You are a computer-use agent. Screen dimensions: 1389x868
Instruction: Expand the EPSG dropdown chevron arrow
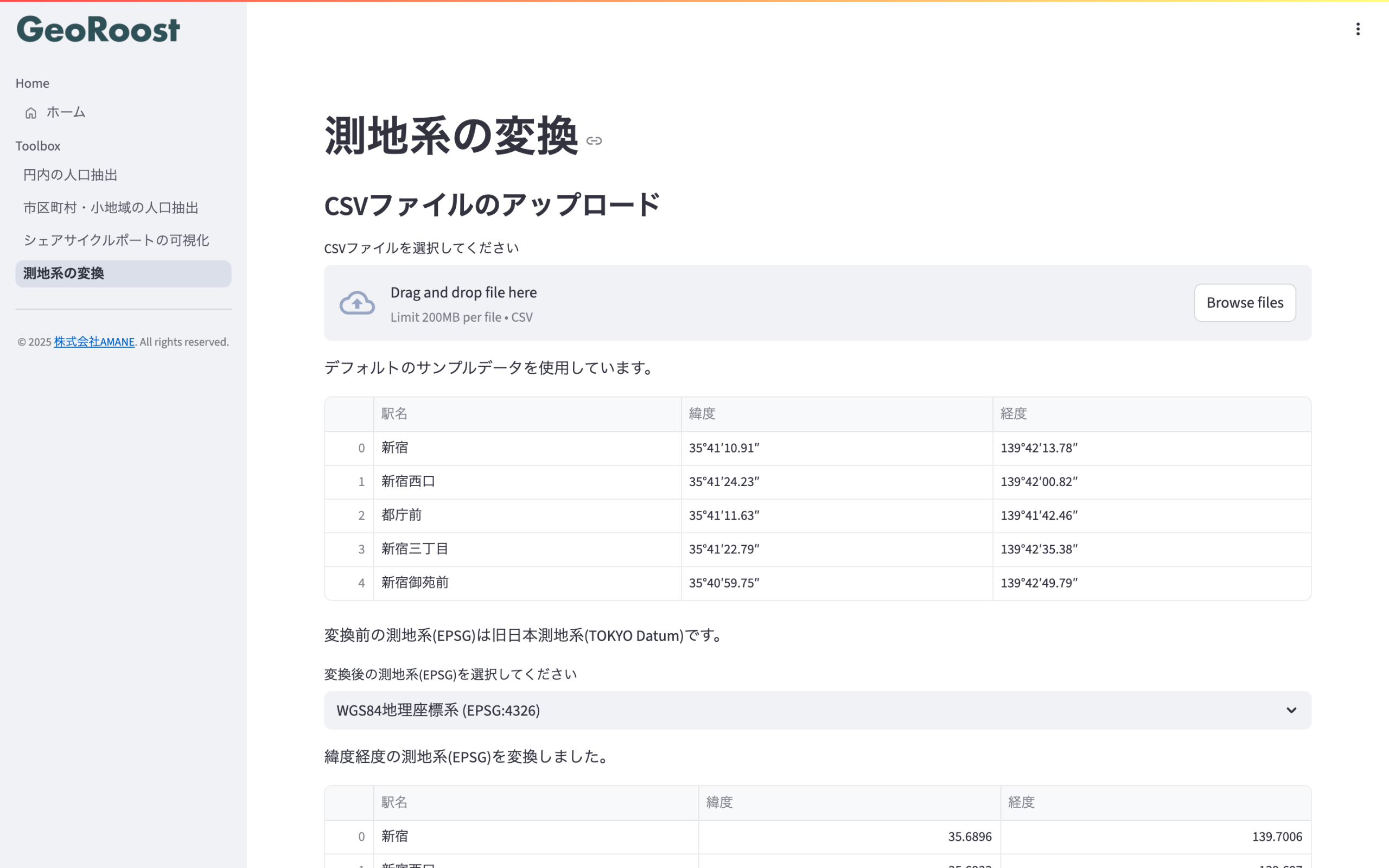pyautogui.click(x=1291, y=710)
